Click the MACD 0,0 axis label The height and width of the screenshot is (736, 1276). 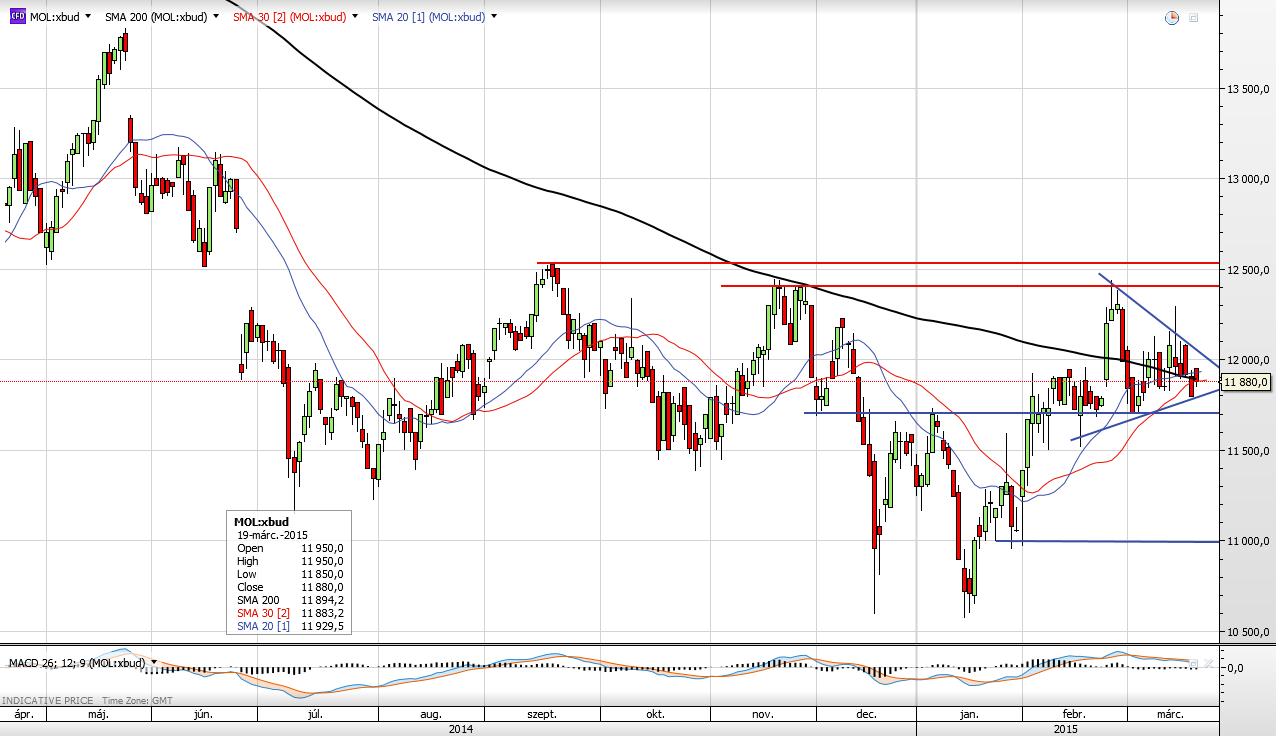point(1234,667)
